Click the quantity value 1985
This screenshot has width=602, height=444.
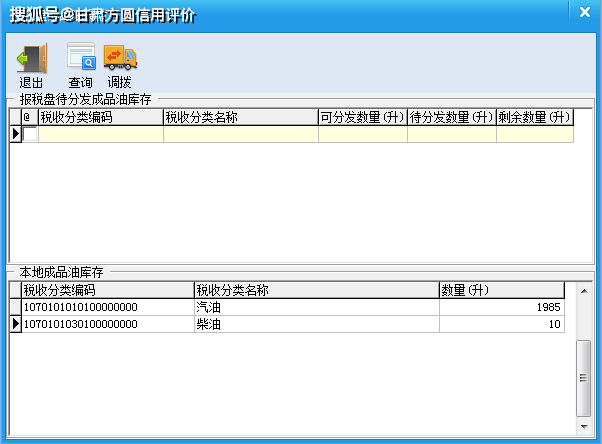pyautogui.click(x=548, y=307)
